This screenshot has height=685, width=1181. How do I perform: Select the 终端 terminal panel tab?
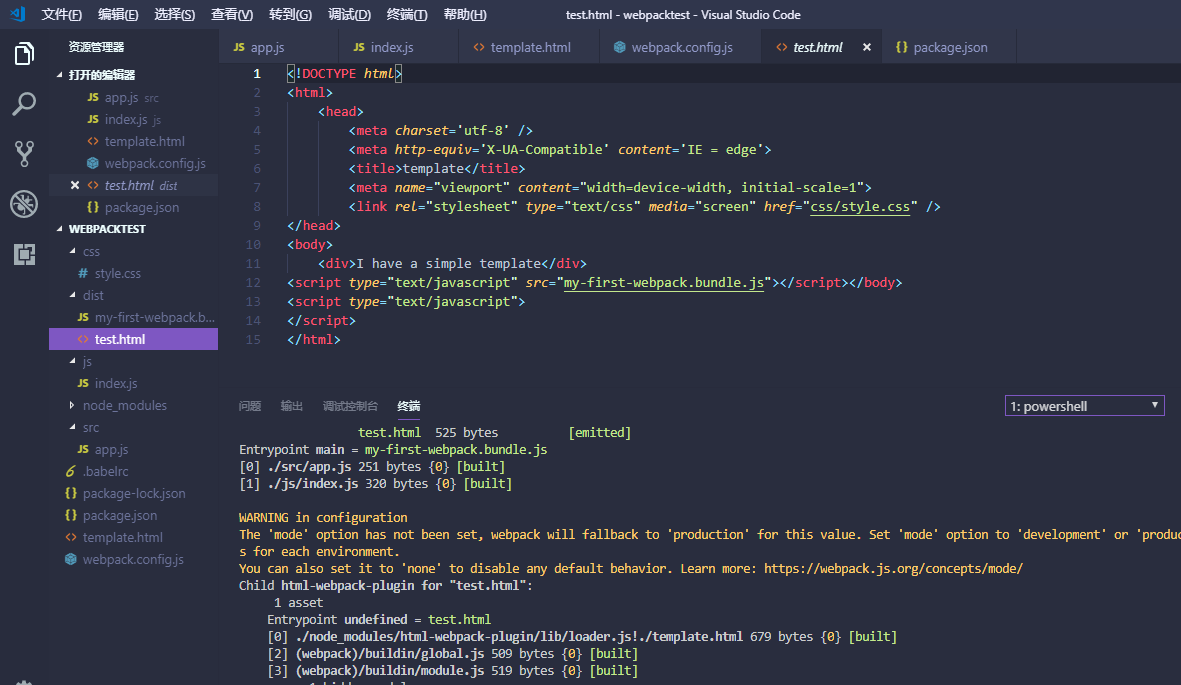[409, 406]
